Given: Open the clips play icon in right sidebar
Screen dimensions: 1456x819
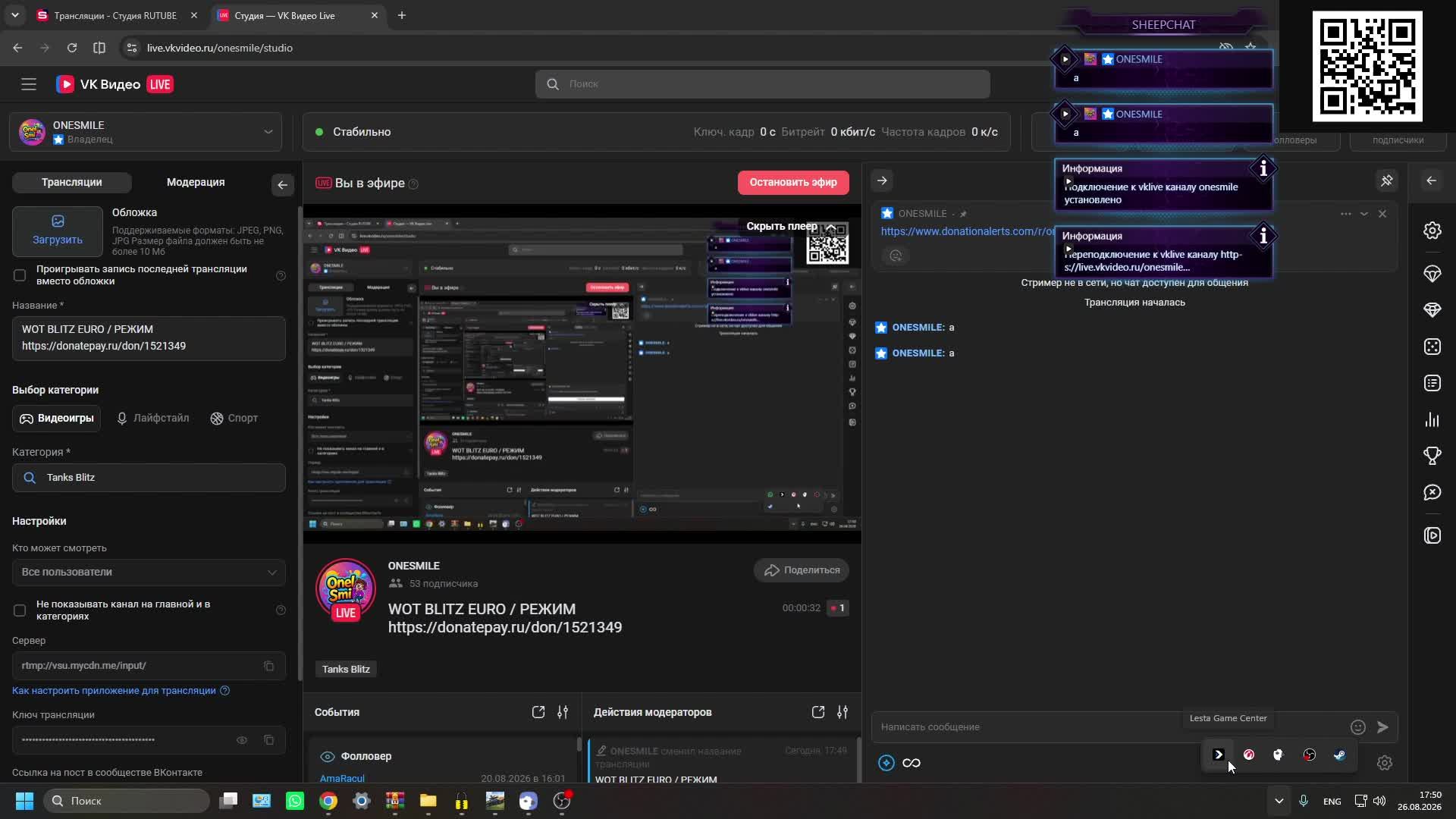Looking at the screenshot, I should [x=1432, y=535].
